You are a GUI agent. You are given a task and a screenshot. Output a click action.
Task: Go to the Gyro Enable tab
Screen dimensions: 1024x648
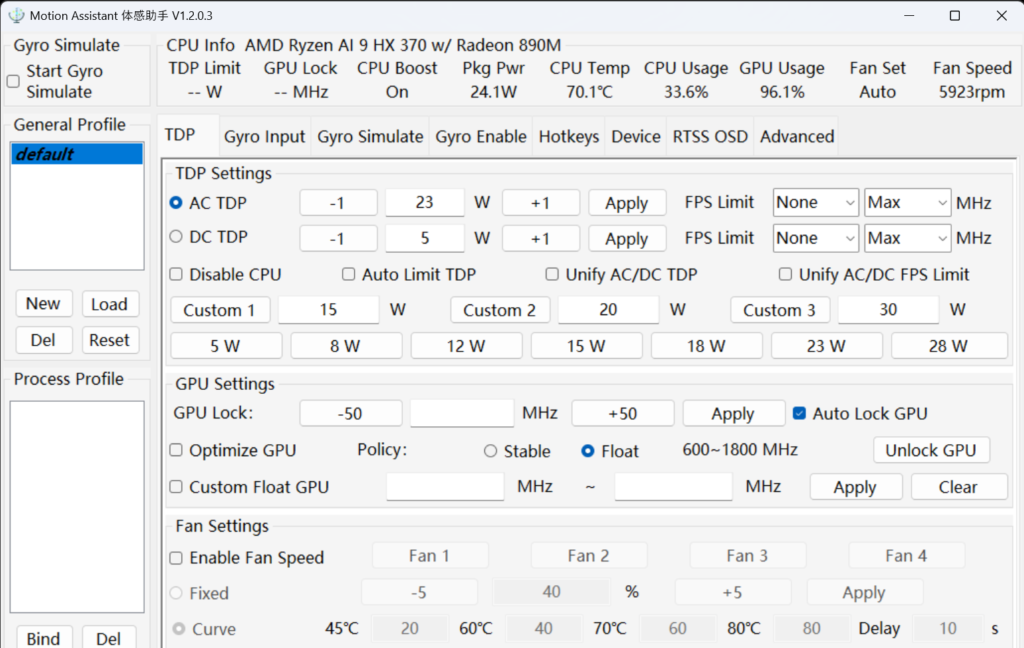click(x=481, y=137)
